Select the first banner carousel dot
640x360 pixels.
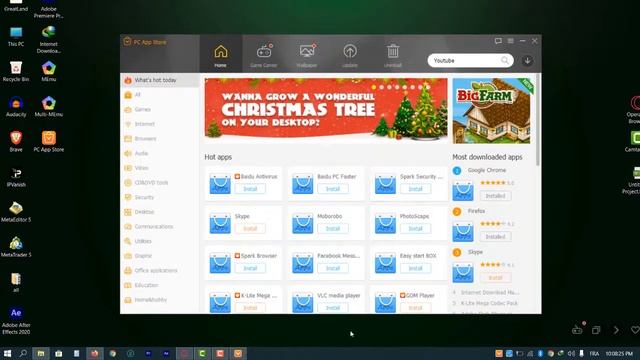click(373, 87)
